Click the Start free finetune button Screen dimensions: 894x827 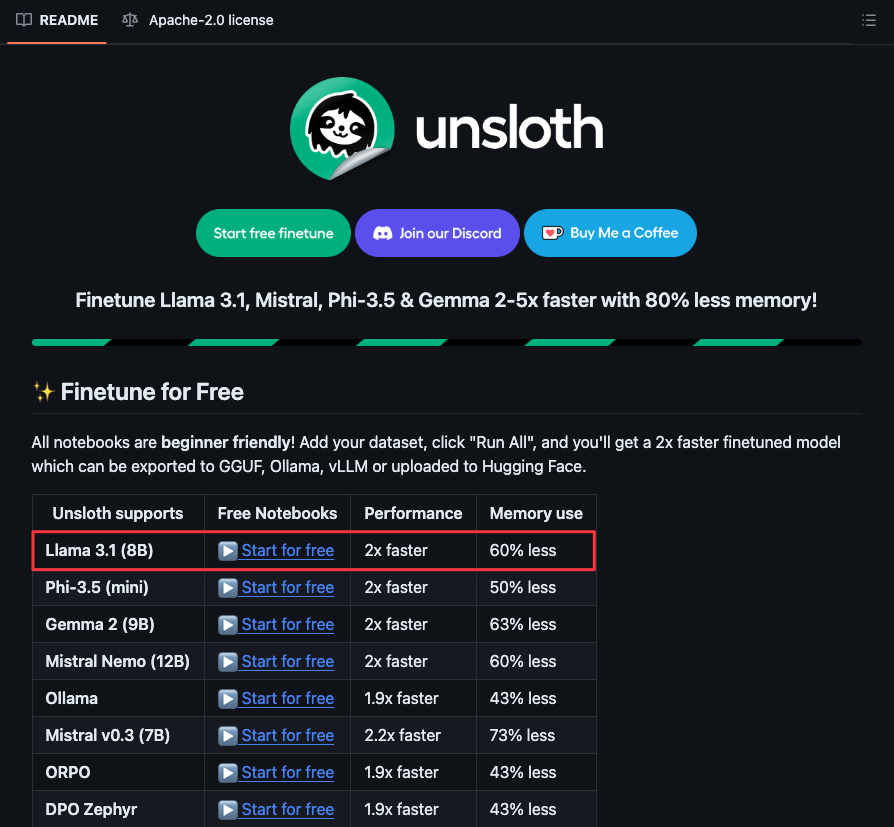273,233
